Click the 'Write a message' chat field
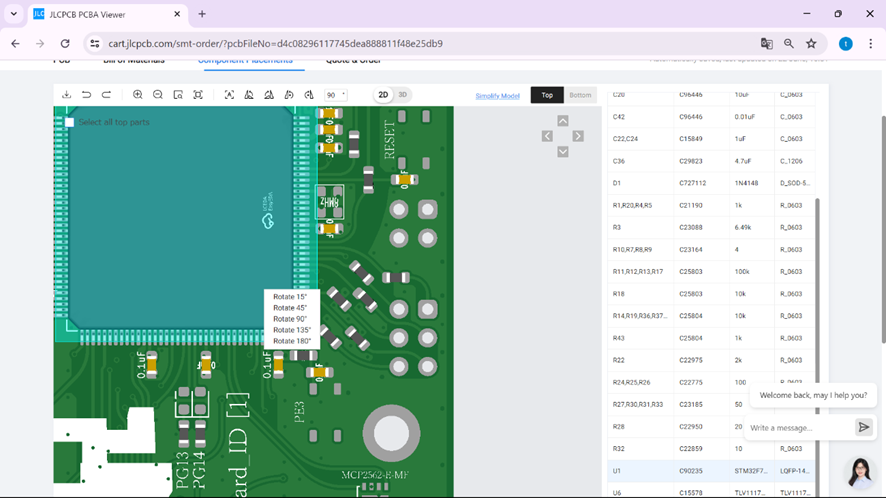Image resolution: width=886 pixels, height=498 pixels. pyautogui.click(x=800, y=428)
